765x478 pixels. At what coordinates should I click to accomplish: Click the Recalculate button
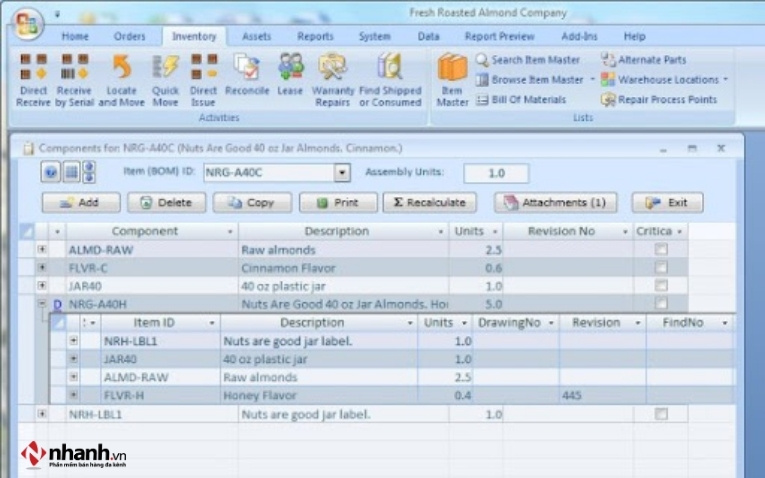point(430,202)
